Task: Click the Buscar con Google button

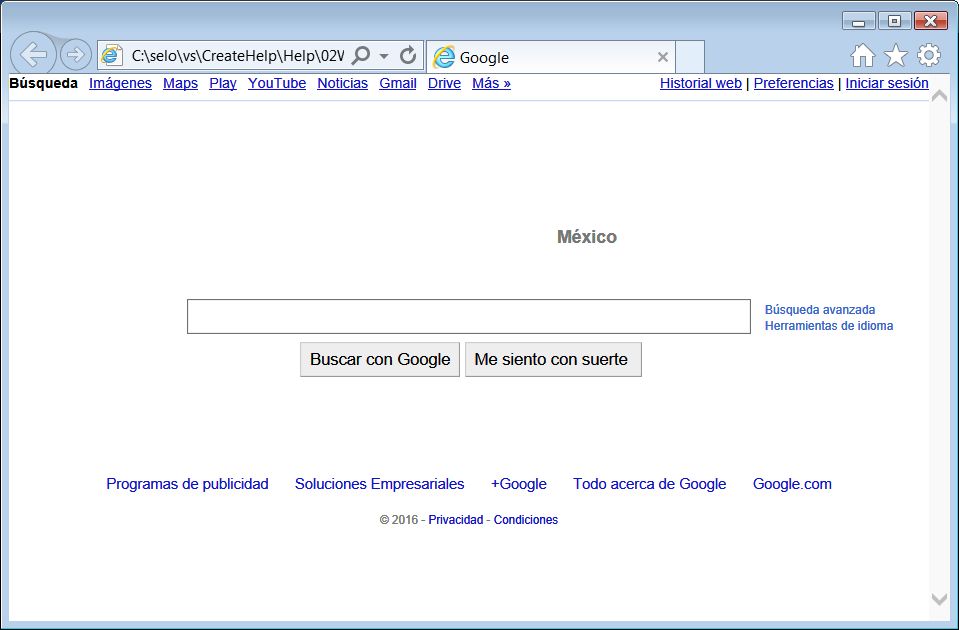Action: point(380,360)
